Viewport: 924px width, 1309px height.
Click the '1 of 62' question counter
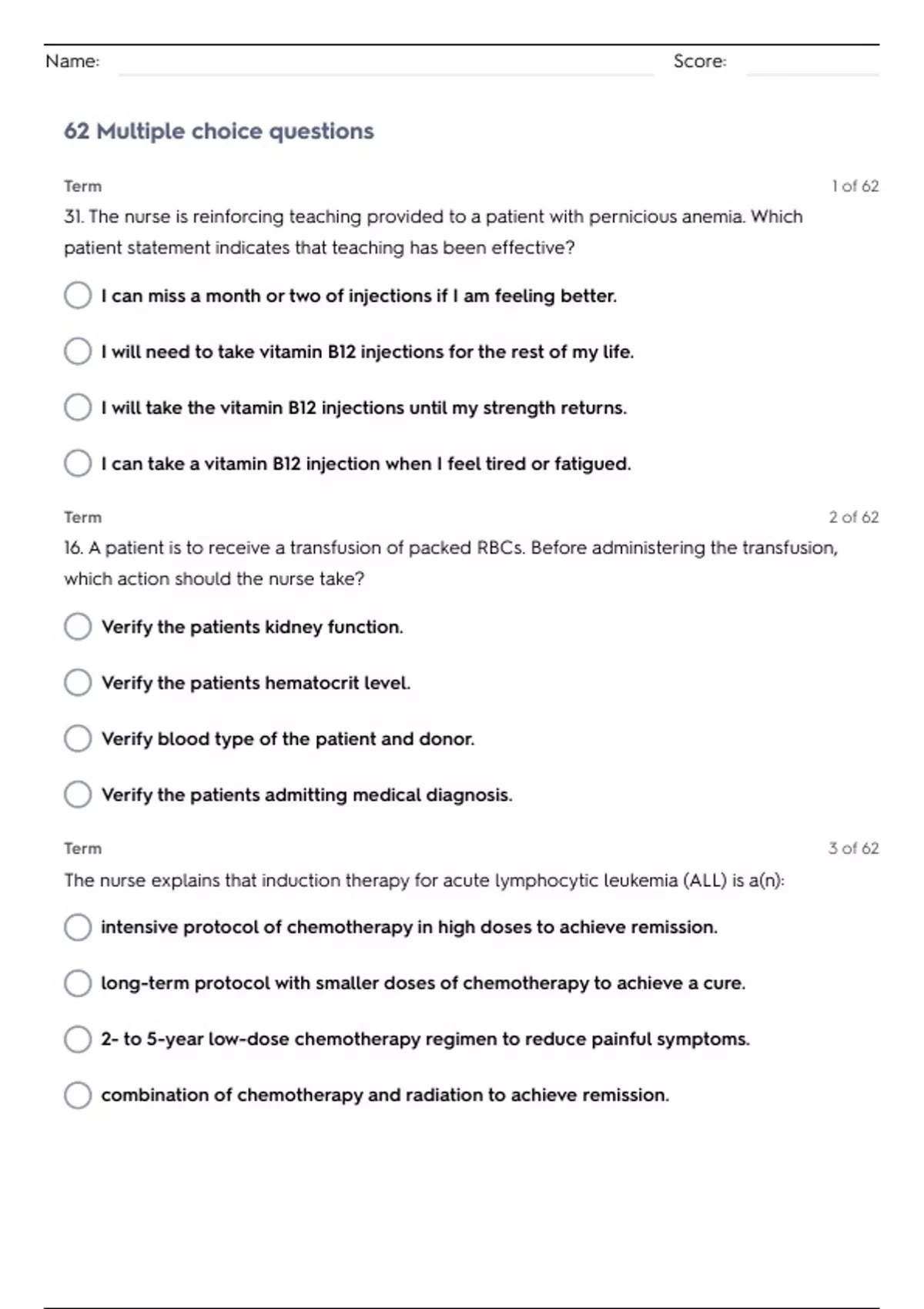tap(855, 186)
